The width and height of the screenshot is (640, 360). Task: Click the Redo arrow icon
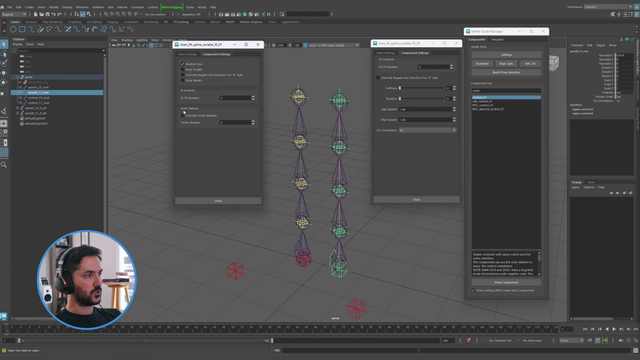(60, 14)
